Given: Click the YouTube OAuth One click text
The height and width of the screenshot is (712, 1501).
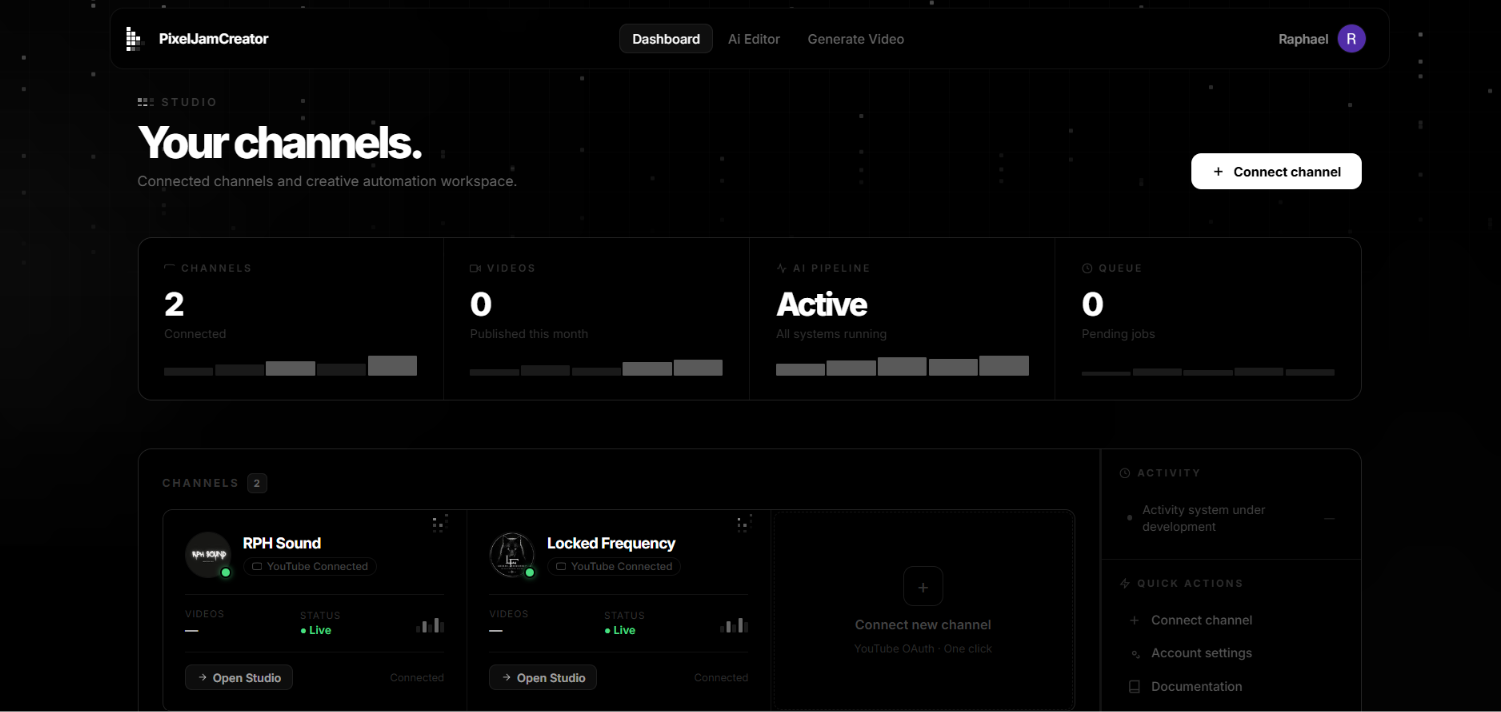Looking at the screenshot, I should coord(923,649).
